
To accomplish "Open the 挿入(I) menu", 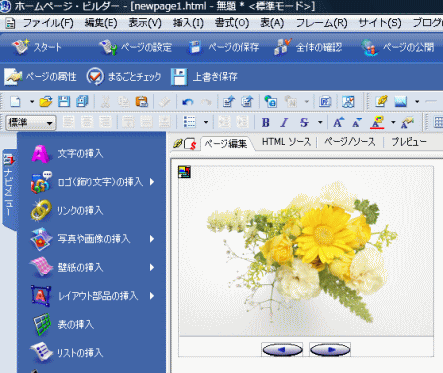I will click(x=188, y=23).
